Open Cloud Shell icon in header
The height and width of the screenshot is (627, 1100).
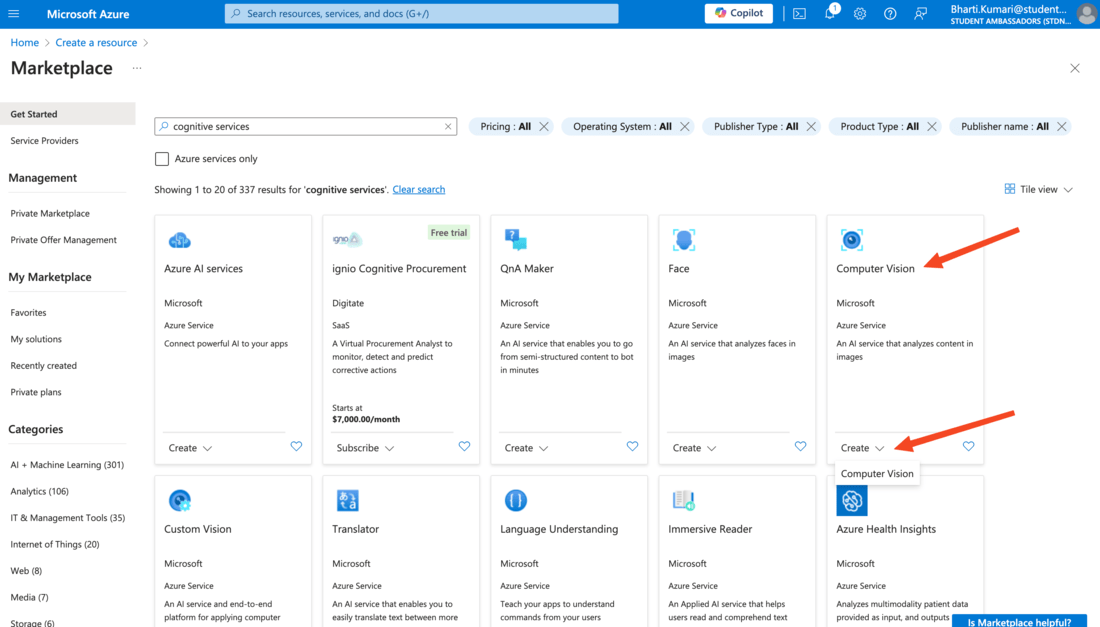799,13
